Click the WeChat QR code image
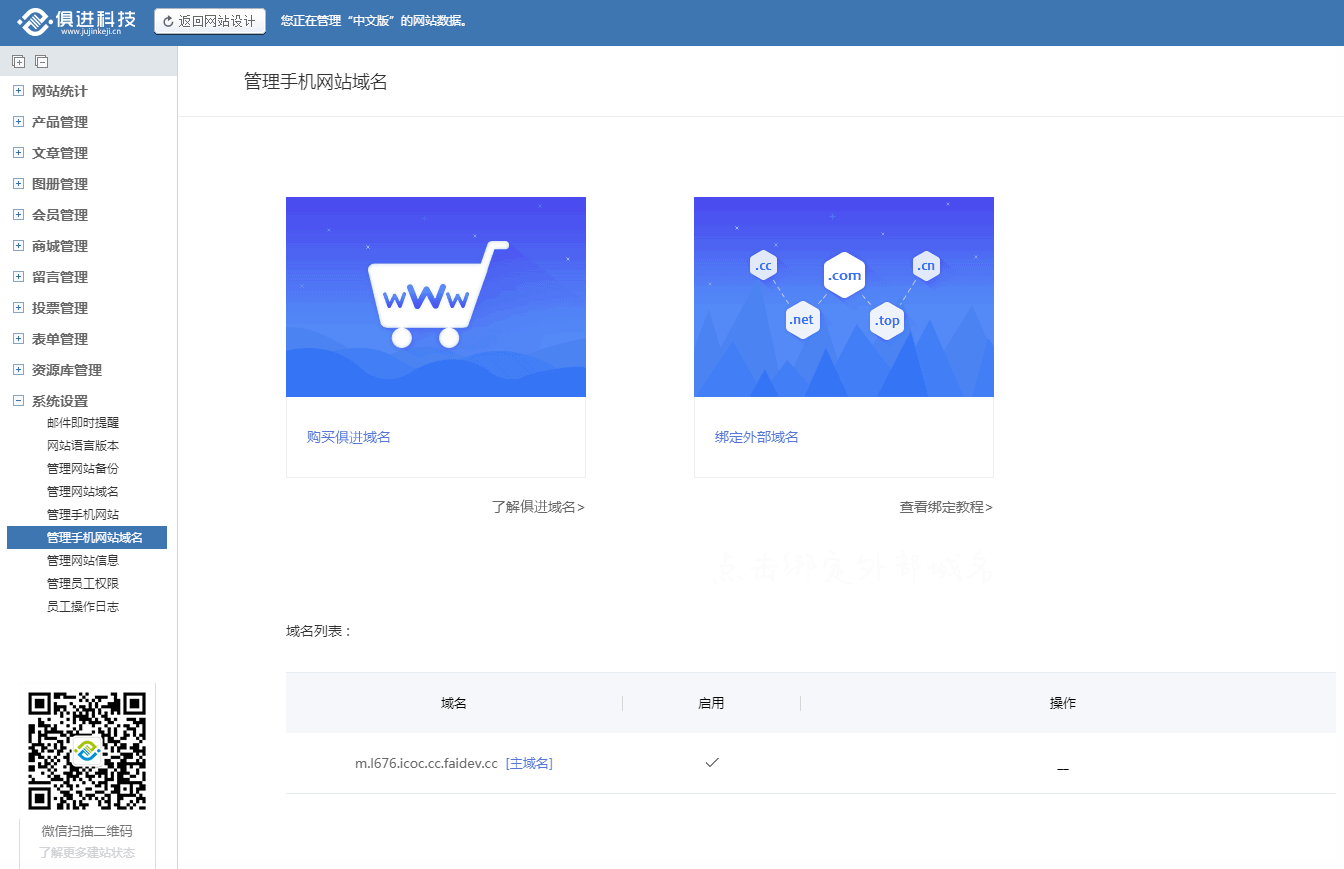Screen dimensions: 1344x869 tap(87, 750)
